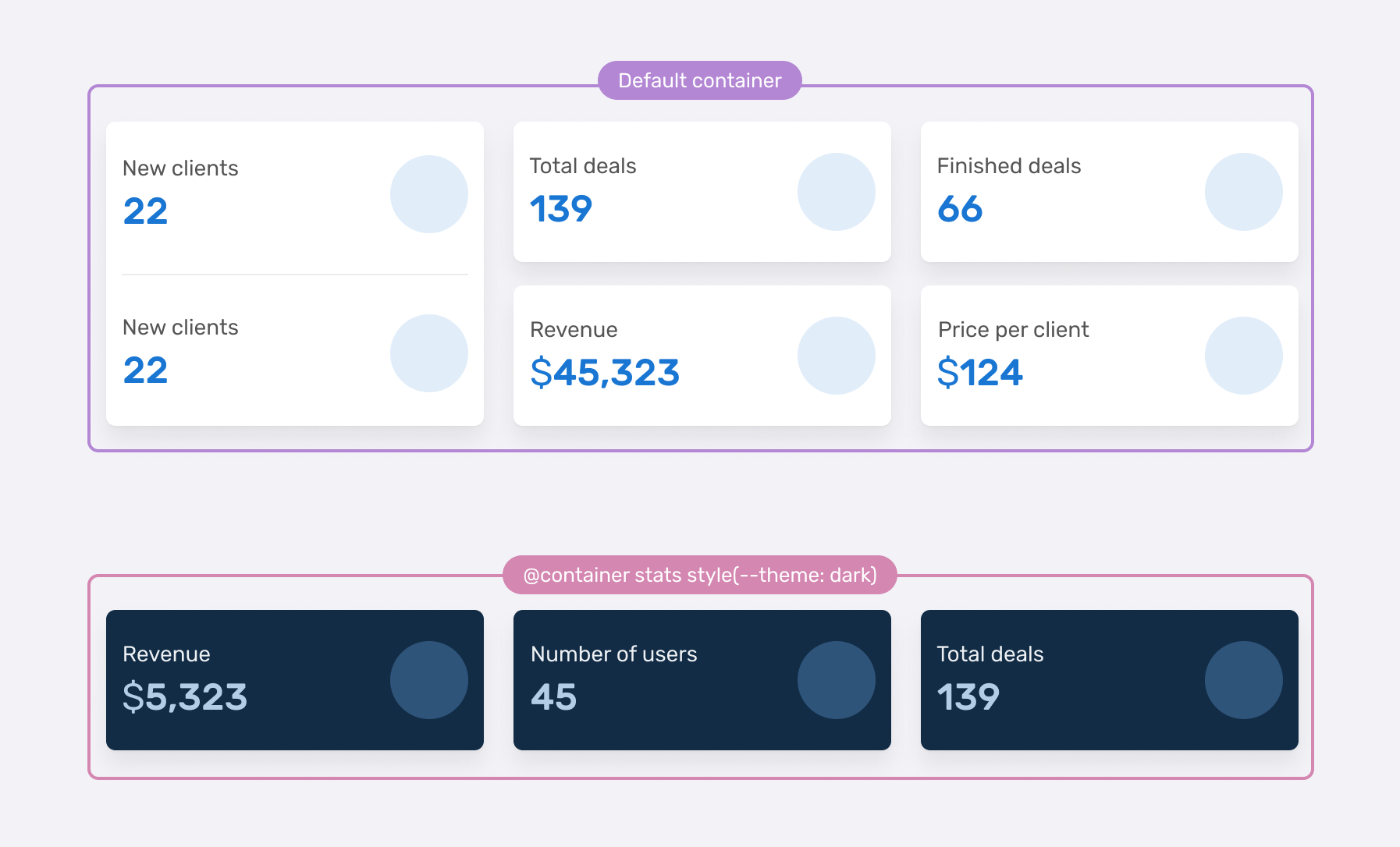Click the 45 users value
The height and width of the screenshot is (847, 1400).
coord(553,697)
